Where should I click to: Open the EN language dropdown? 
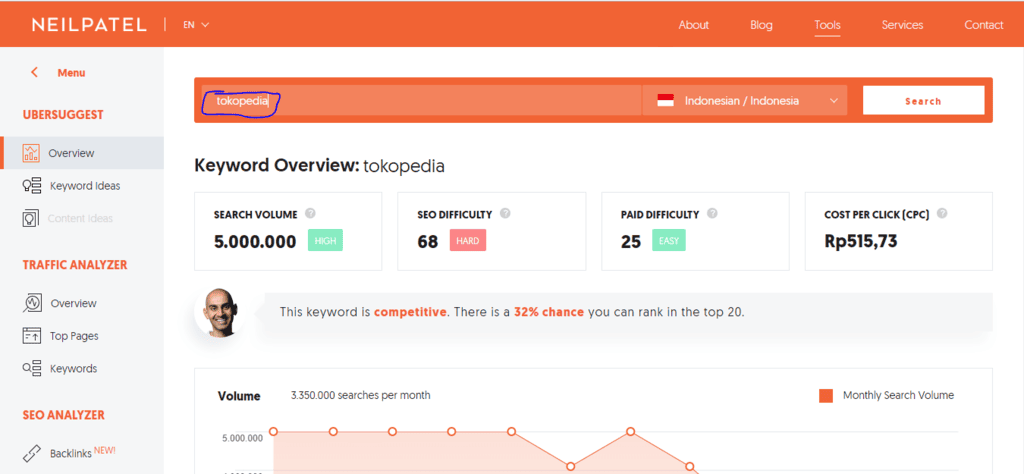click(196, 25)
